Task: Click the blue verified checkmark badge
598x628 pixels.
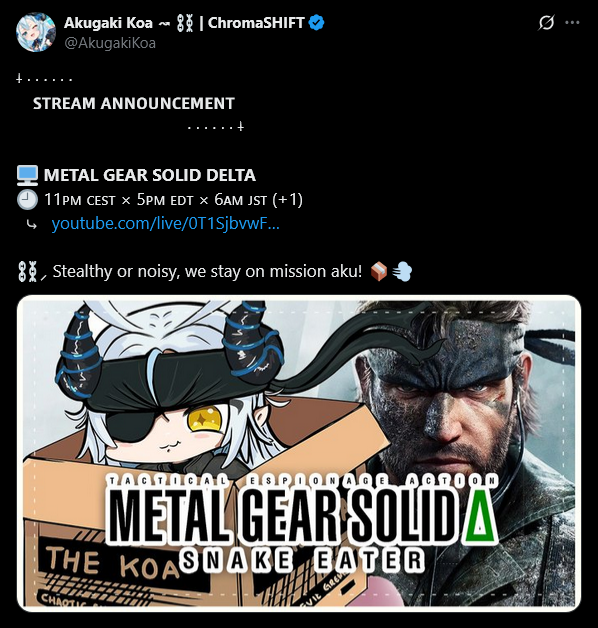Action: coord(316,23)
